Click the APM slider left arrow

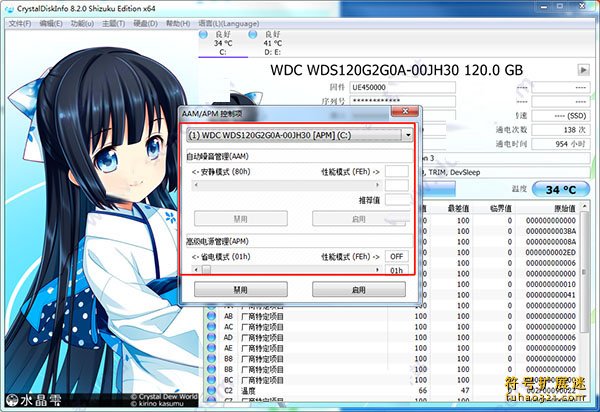196,270
